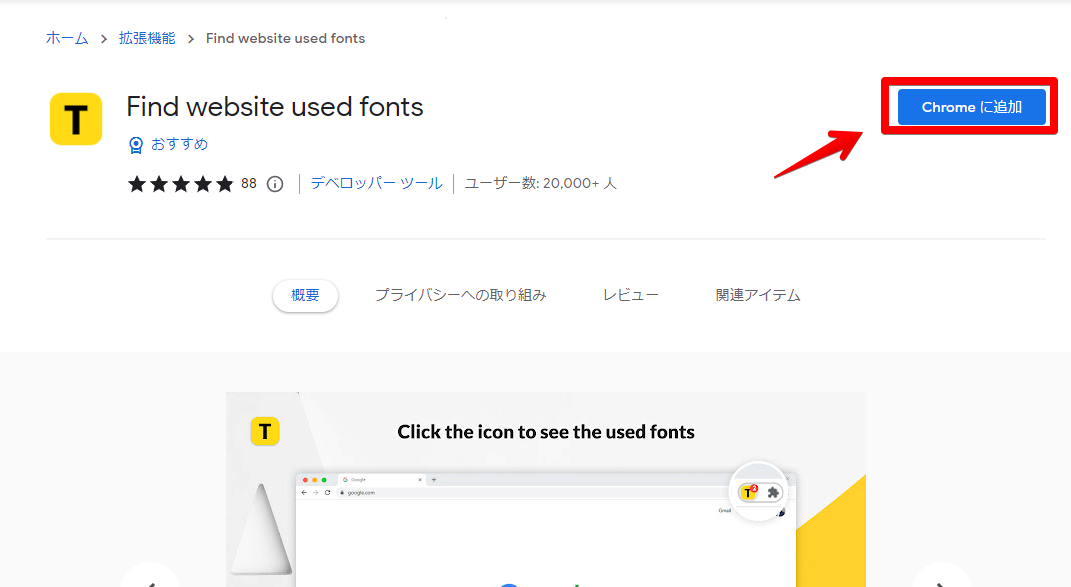1071x587 pixels.
Task: Click the yellow T extension logo
Action: (76, 119)
